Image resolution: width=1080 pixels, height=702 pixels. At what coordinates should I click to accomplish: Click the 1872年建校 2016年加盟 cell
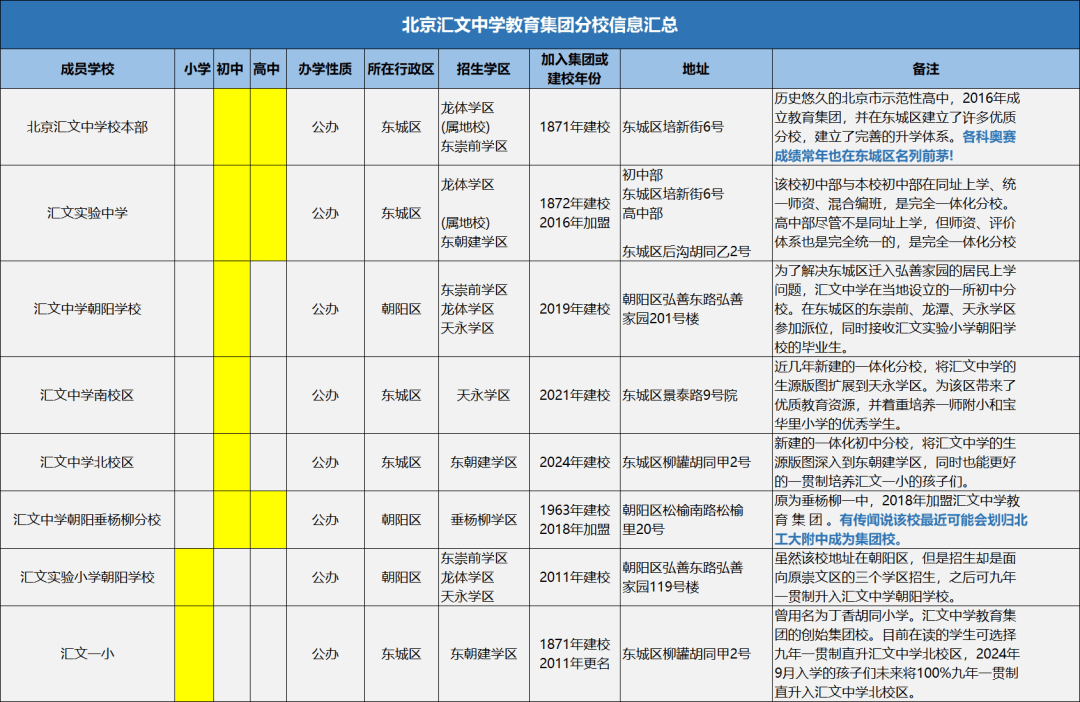coord(574,213)
